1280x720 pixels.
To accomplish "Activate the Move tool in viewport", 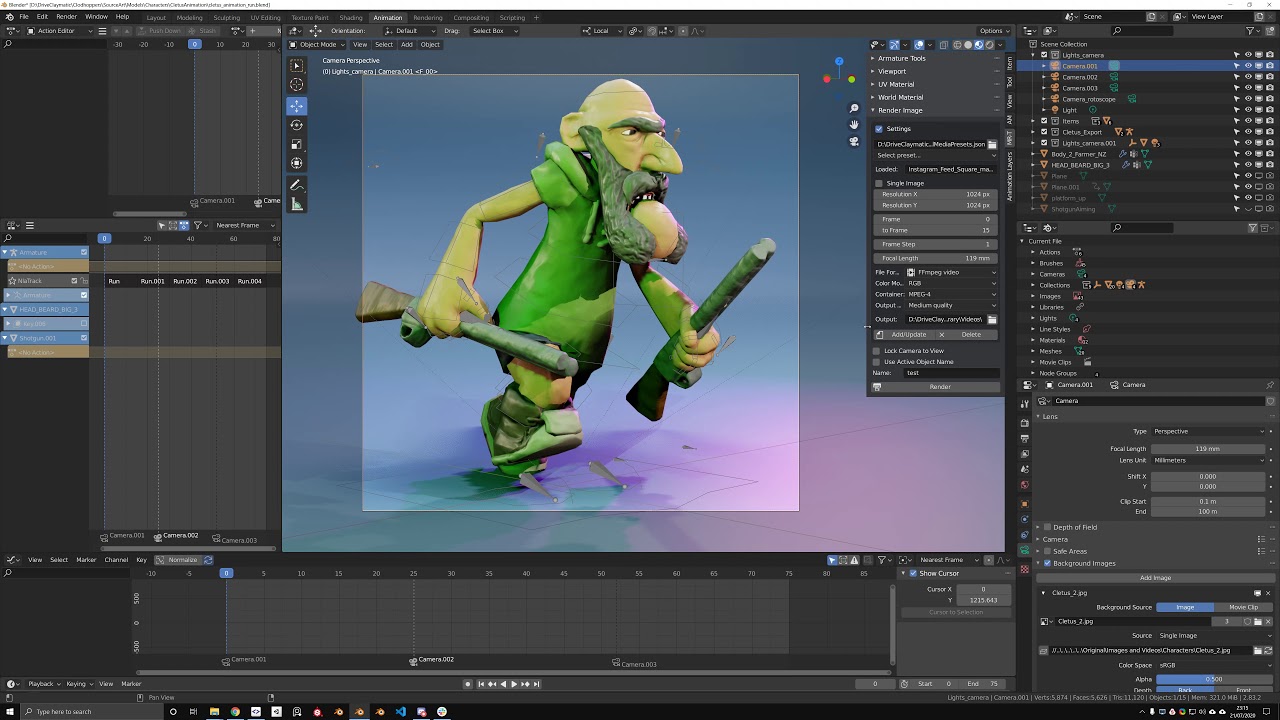I will pos(297,105).
